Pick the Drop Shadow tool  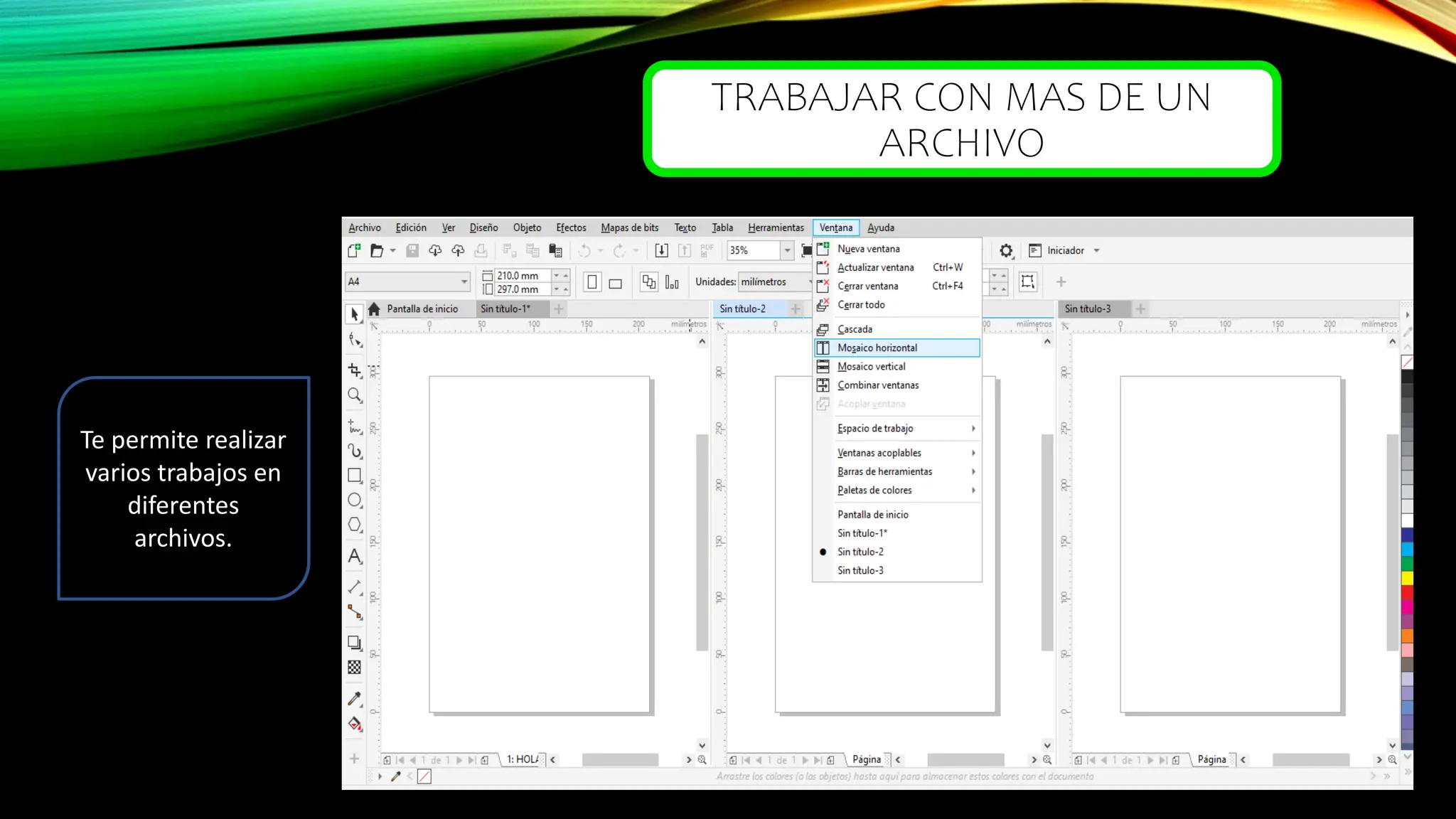355,643
